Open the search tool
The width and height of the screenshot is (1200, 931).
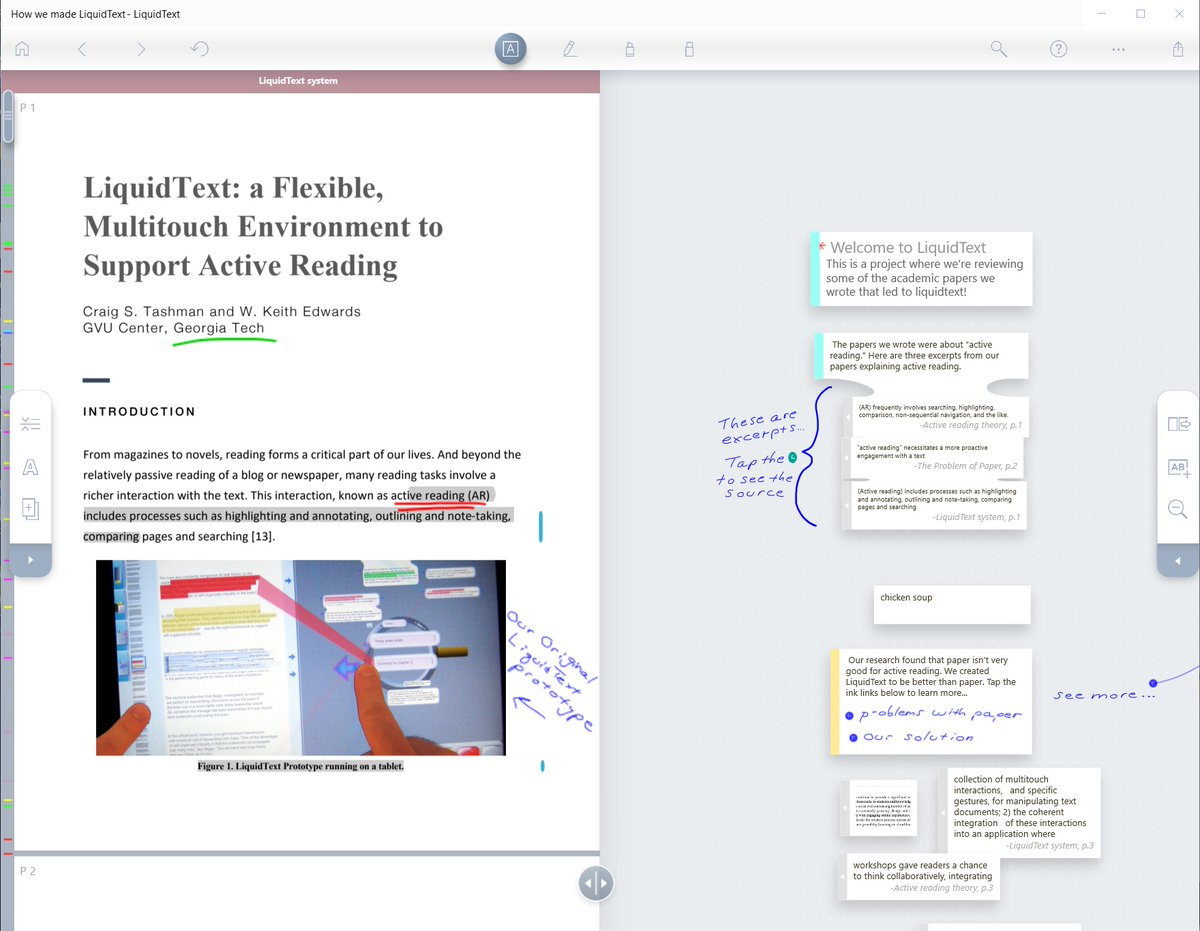pos(998,49)
